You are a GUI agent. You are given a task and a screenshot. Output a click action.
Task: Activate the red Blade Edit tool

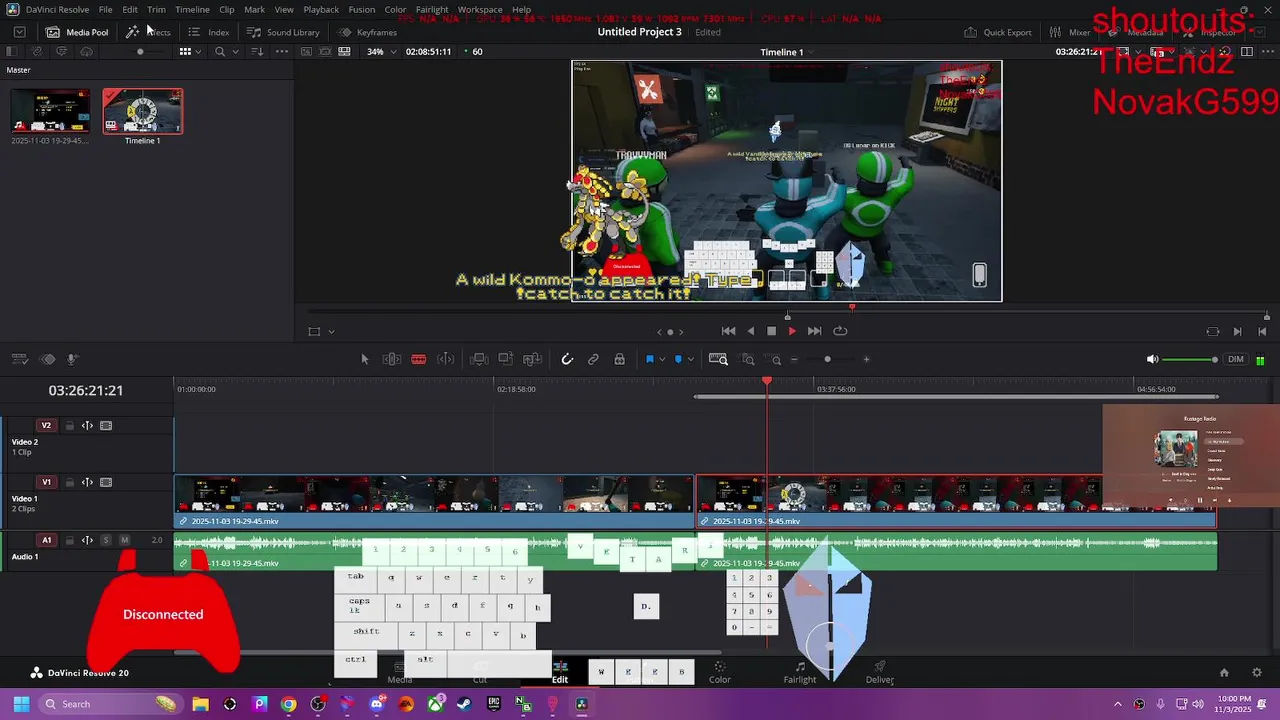(x=419, y=359)
